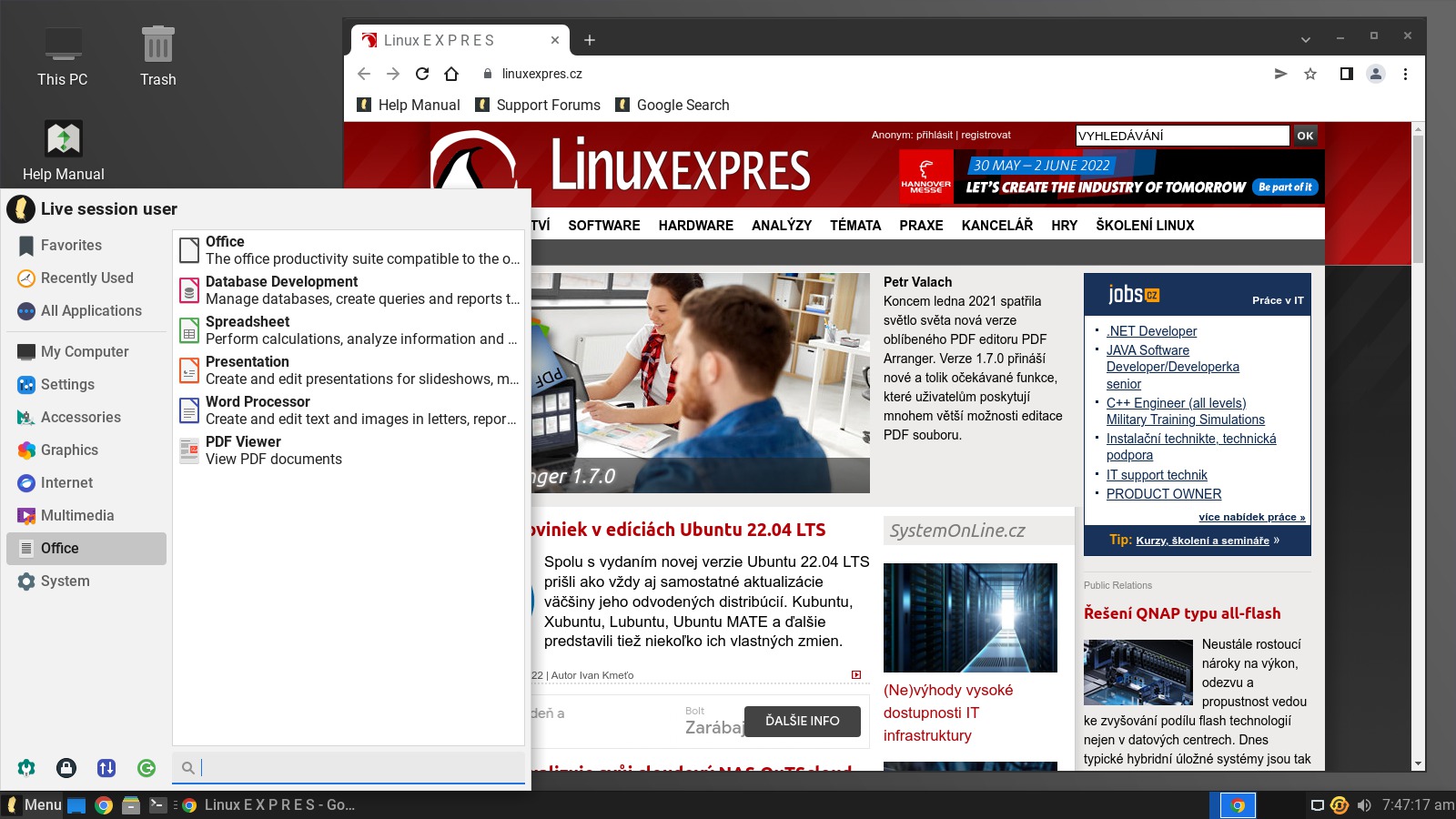Select the Favorites menu category
Viewport: 1456px width, 819px height.
[x=87, y=246]
